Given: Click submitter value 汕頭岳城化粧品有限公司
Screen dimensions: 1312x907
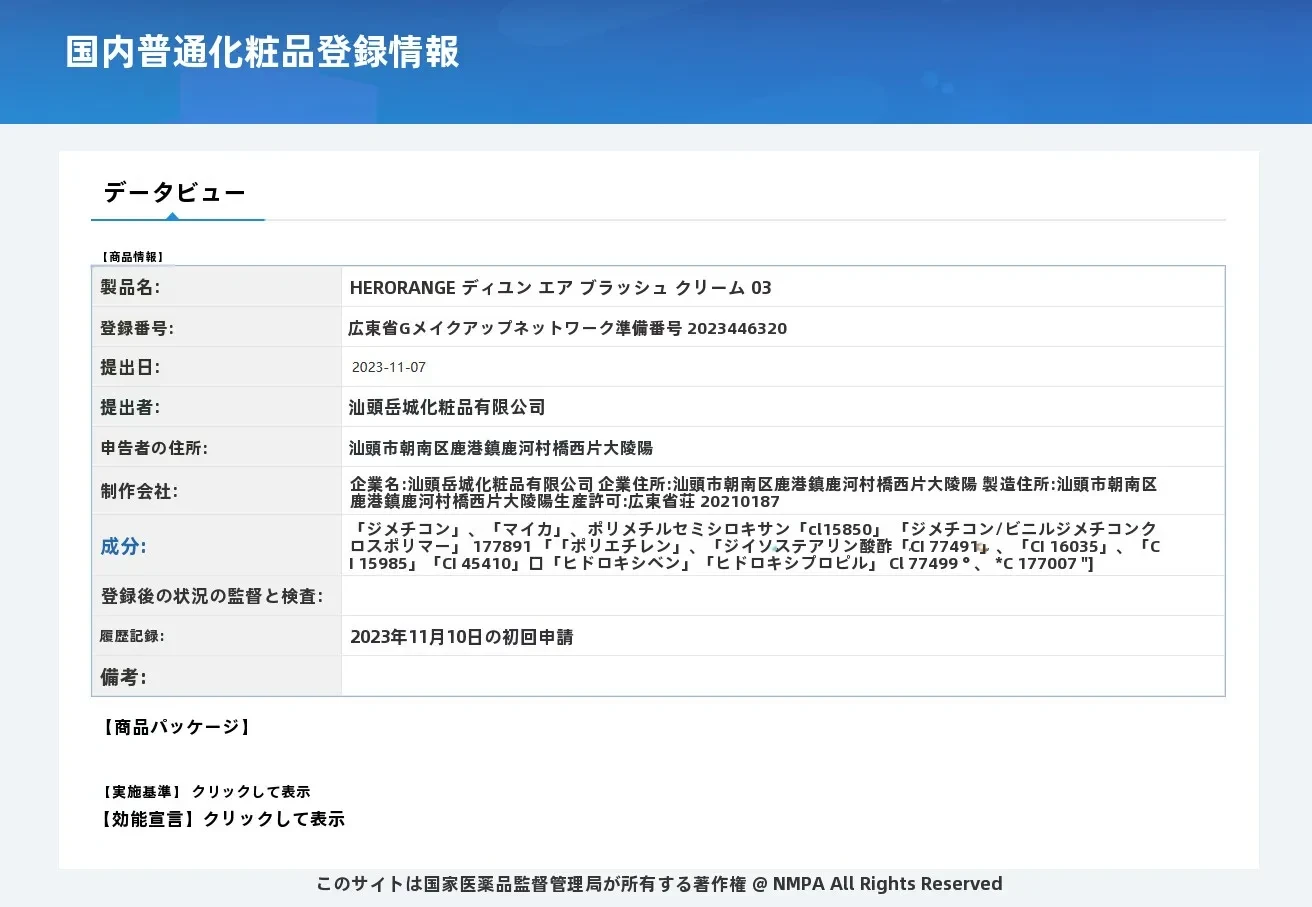Looking at the screenshot, I should pyautogui.click(x=447, y=407).
